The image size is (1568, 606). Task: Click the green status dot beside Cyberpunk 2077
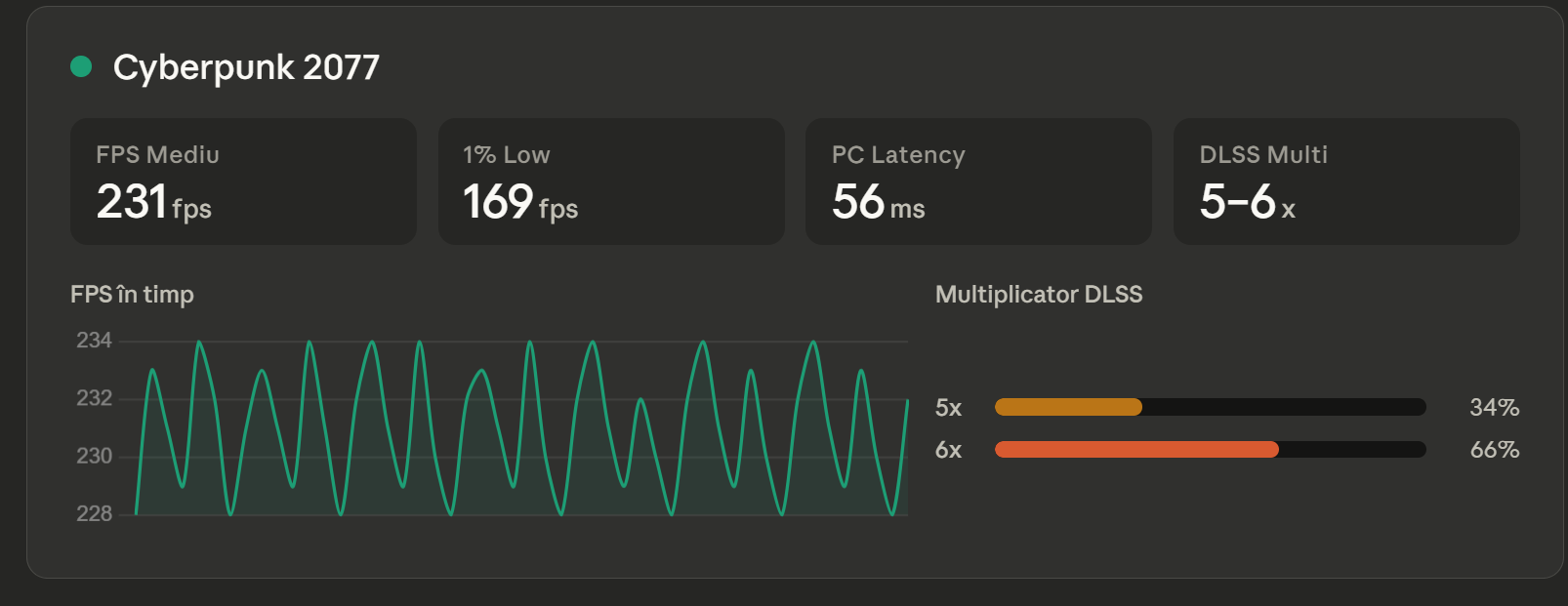tap(81, 66)
